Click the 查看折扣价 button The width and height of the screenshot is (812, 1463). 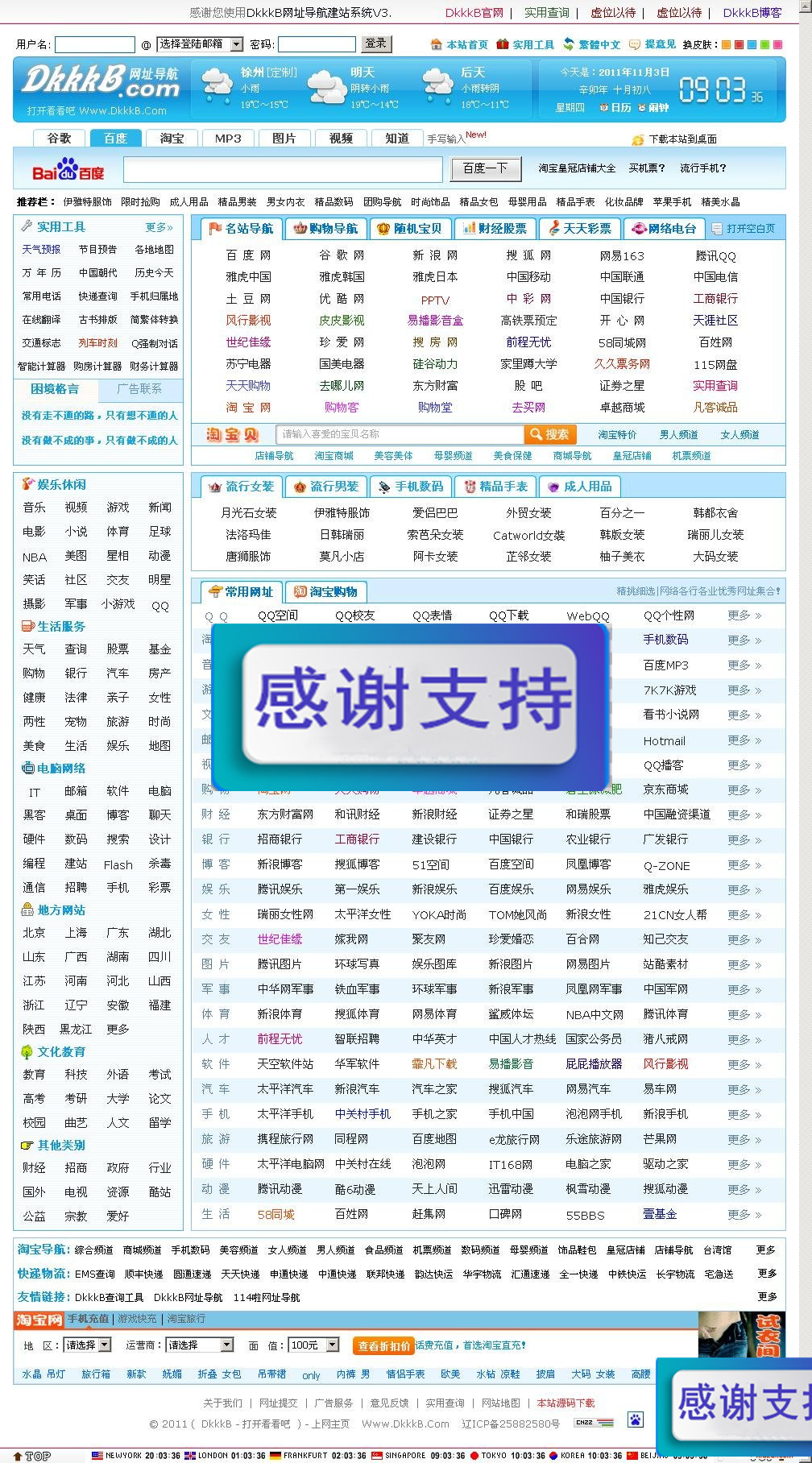coord(383,1345)
